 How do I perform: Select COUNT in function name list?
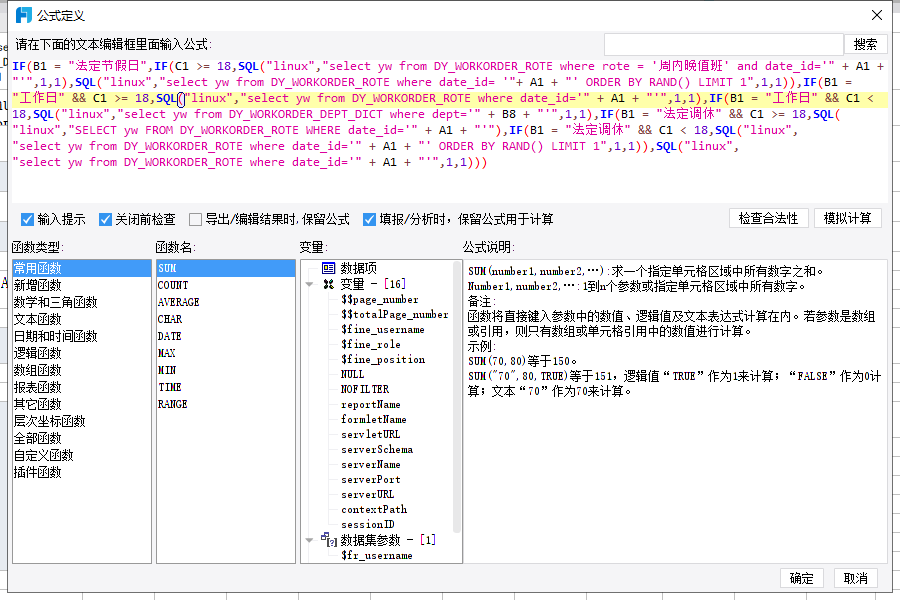point(226,285)
